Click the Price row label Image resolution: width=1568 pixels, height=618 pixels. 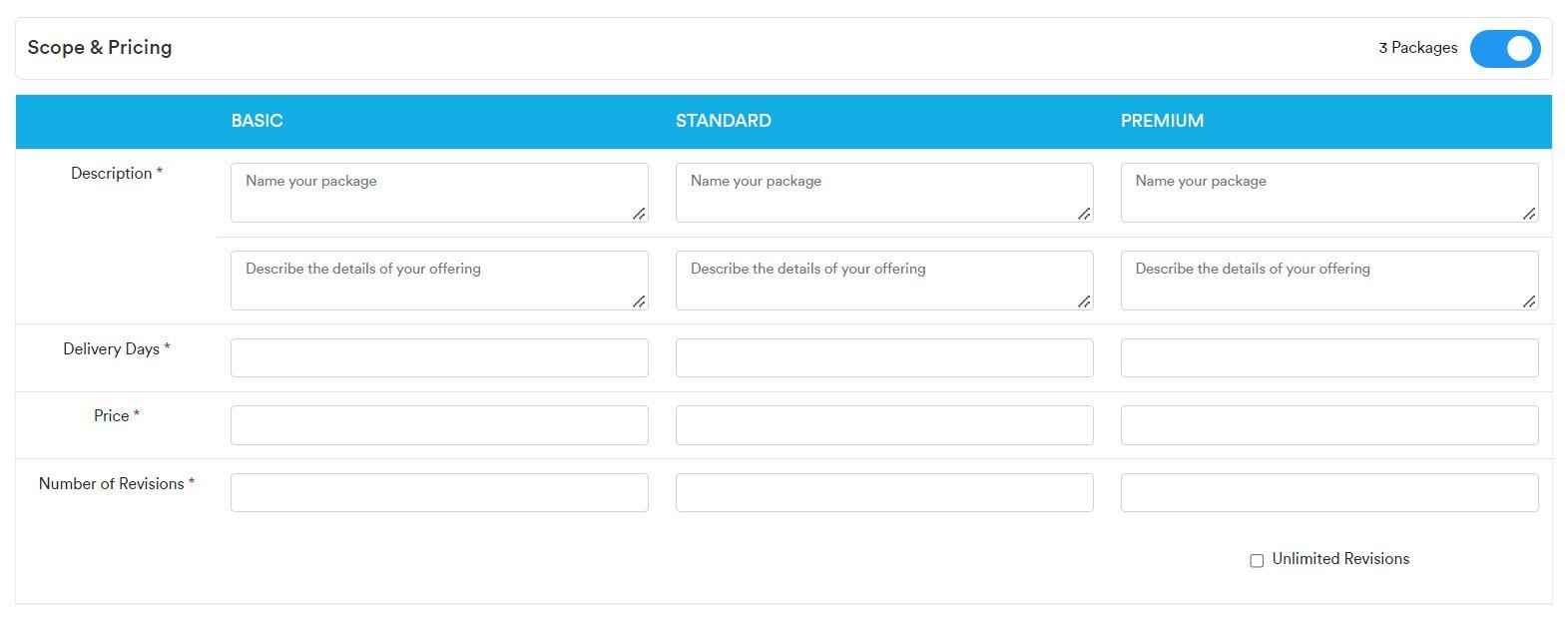[117, 416]
